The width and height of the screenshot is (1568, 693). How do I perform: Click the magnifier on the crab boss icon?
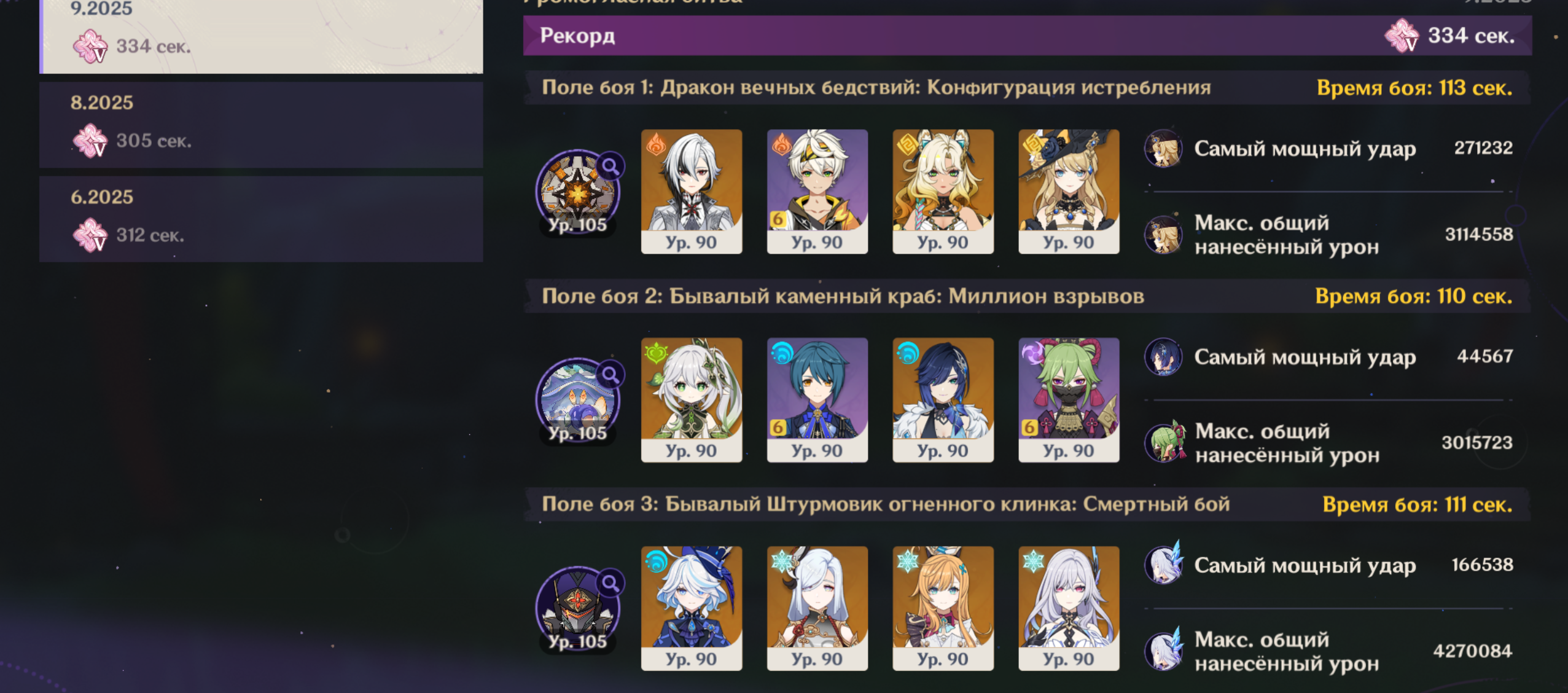tap(610, 374)
